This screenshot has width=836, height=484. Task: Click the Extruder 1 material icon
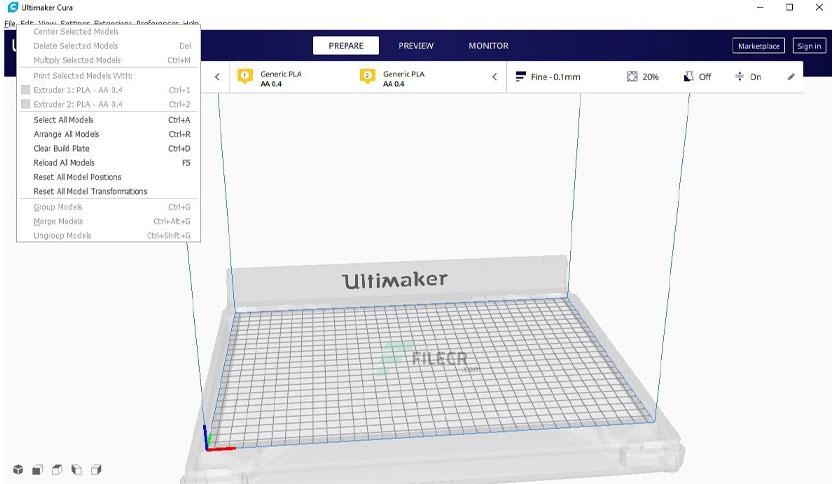click(x=245, y=76)
